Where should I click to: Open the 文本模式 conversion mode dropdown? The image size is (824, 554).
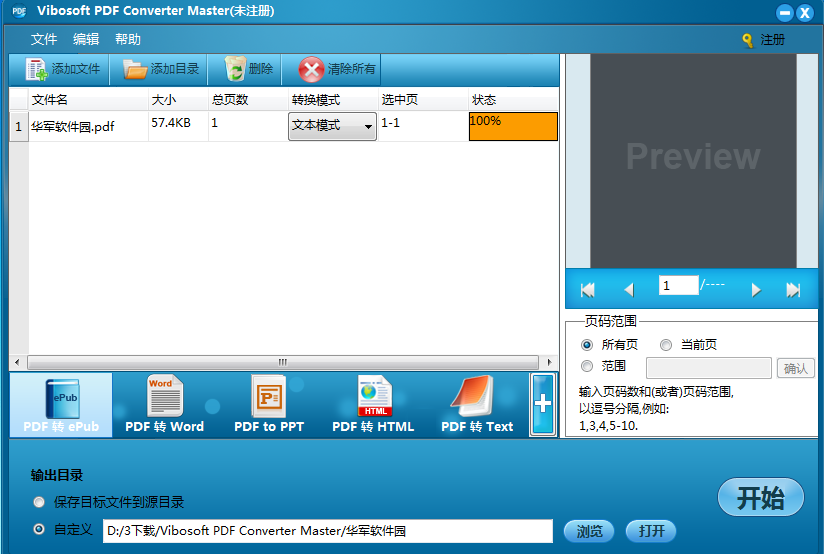(x=332, y=126)
